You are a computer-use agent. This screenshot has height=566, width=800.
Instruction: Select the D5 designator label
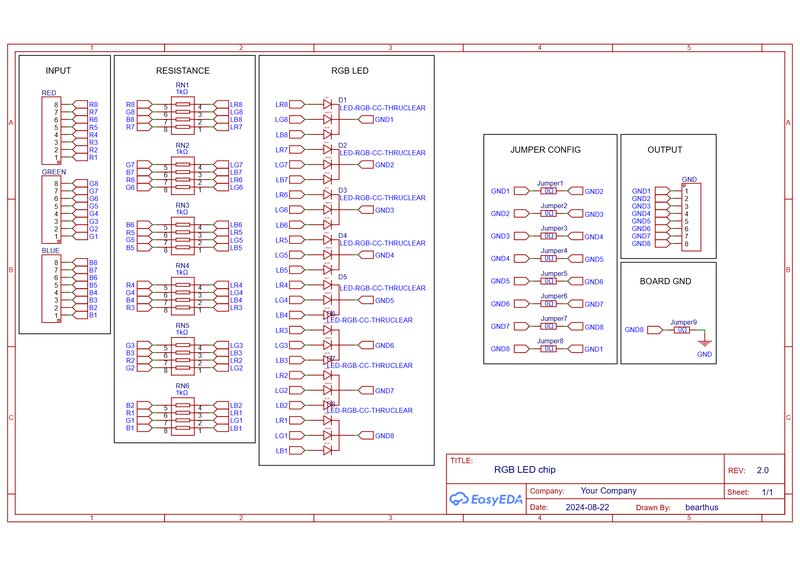(342, 277)
